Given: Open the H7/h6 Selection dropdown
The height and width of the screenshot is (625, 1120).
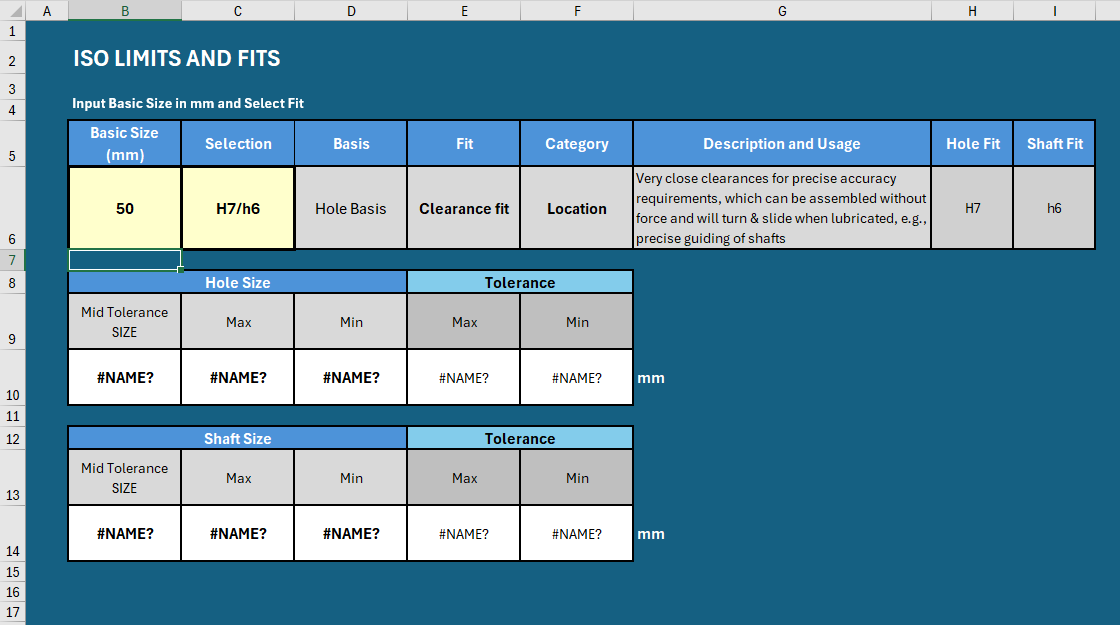Looking at the screenshot, I should pos(236,207).
